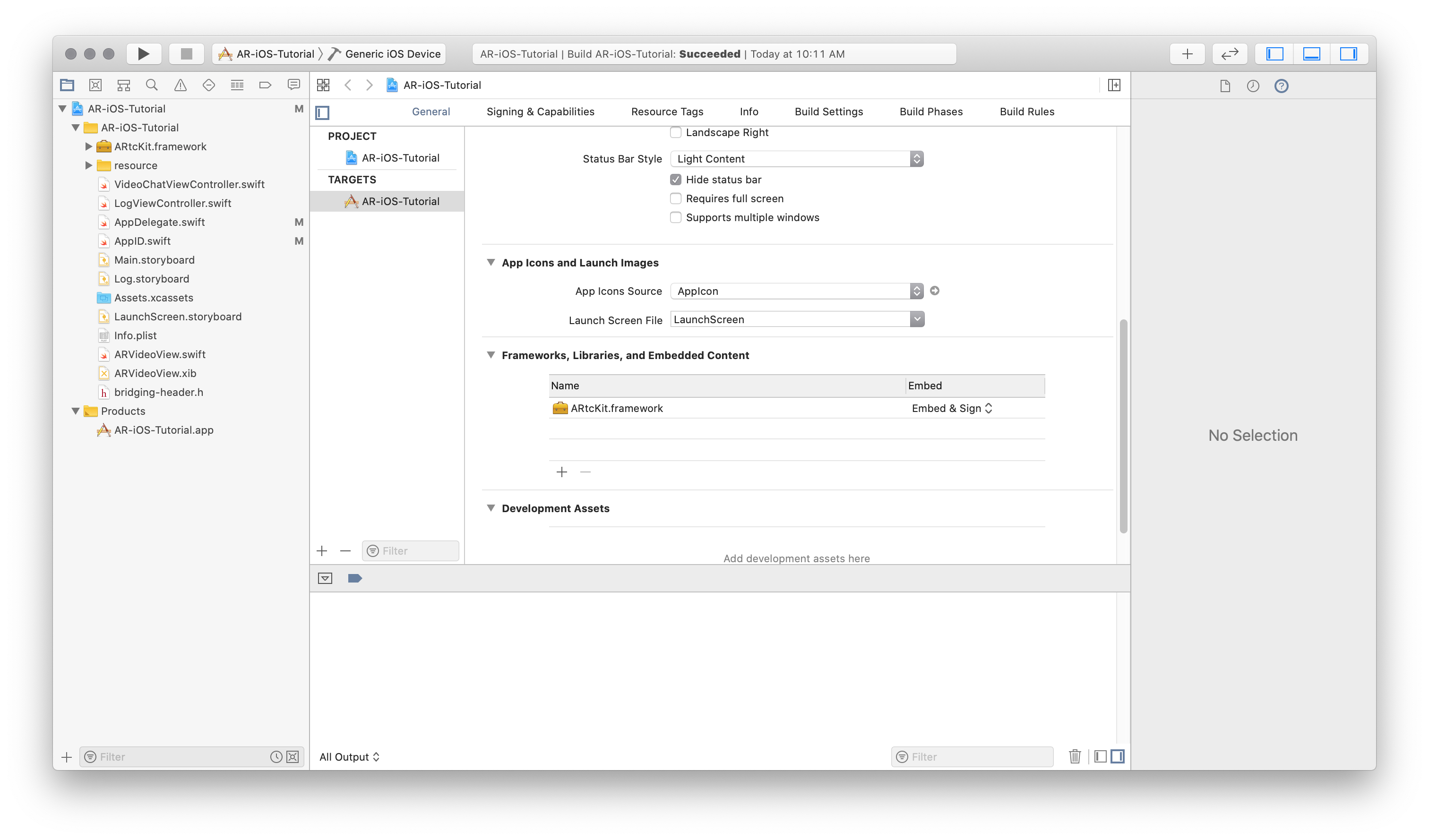Stop the running build
This screenshot has width=1429, height=840.
point(187,54)
